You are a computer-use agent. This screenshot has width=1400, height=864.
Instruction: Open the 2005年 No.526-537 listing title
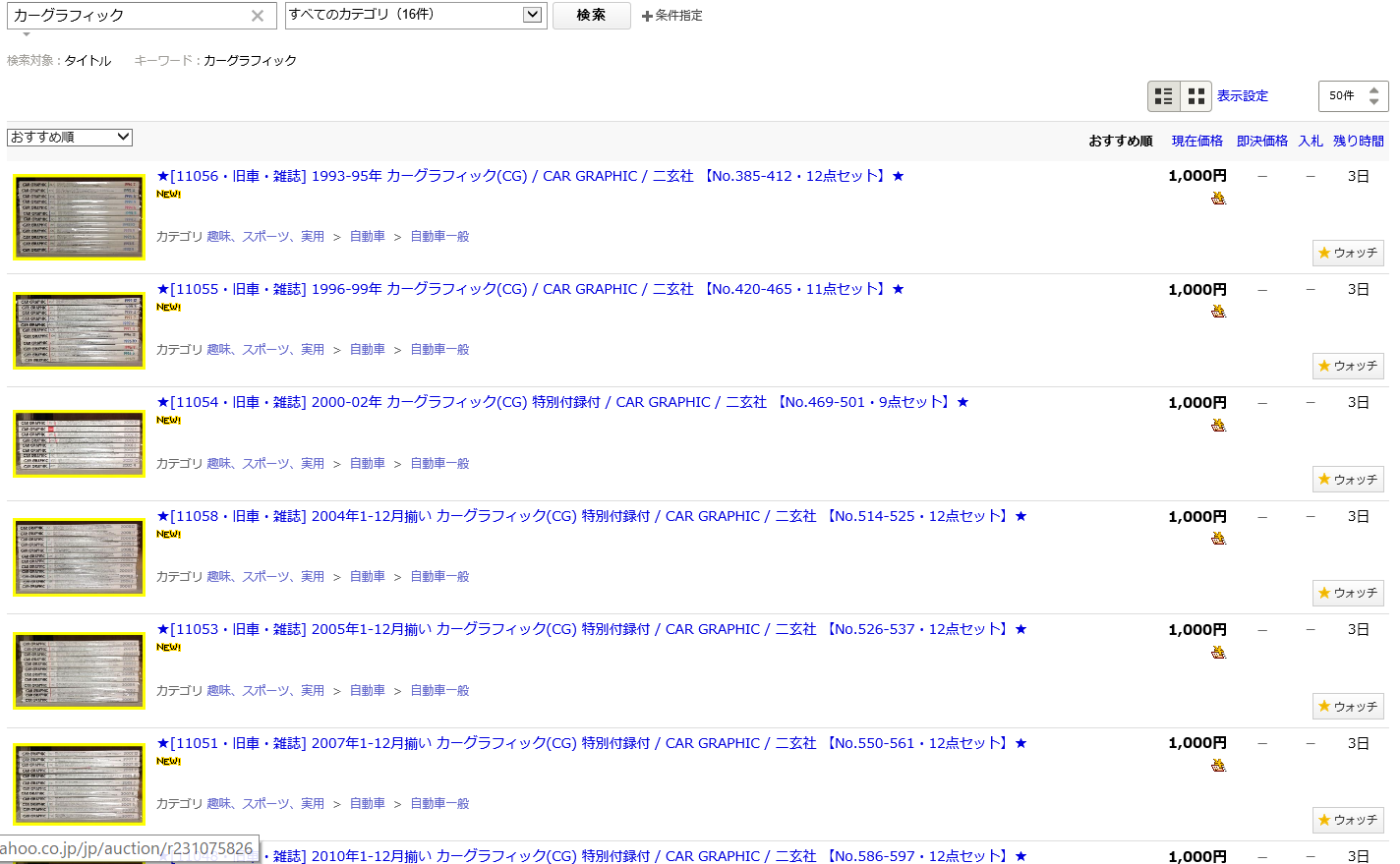pos(592,629)
